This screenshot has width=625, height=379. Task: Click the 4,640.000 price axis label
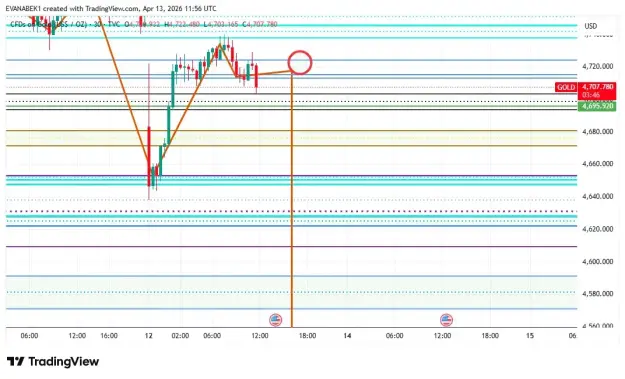pyautogui.click(x=597, y=196)
